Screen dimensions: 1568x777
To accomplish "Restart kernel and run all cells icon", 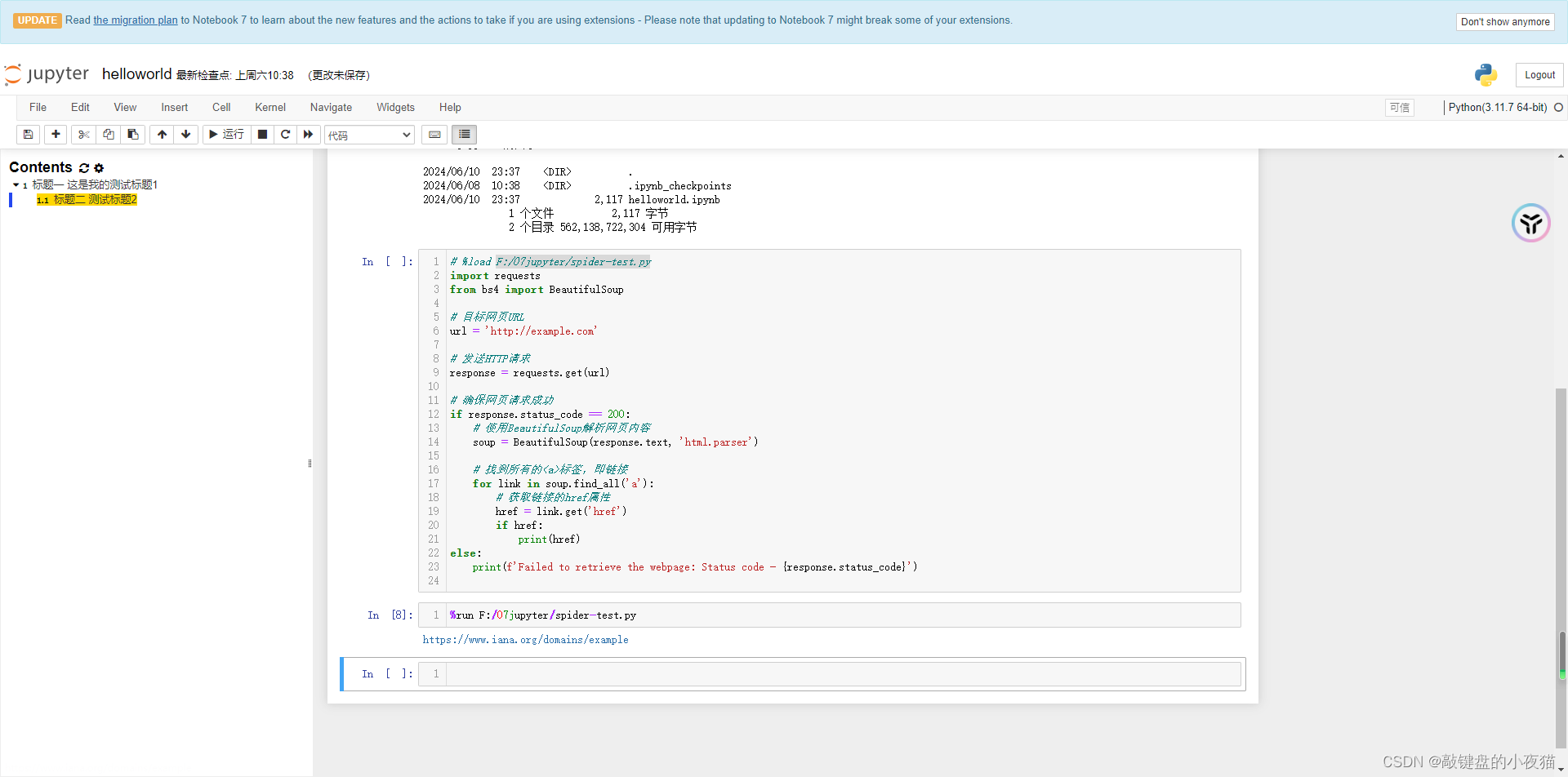I will (x=308, y=135).
